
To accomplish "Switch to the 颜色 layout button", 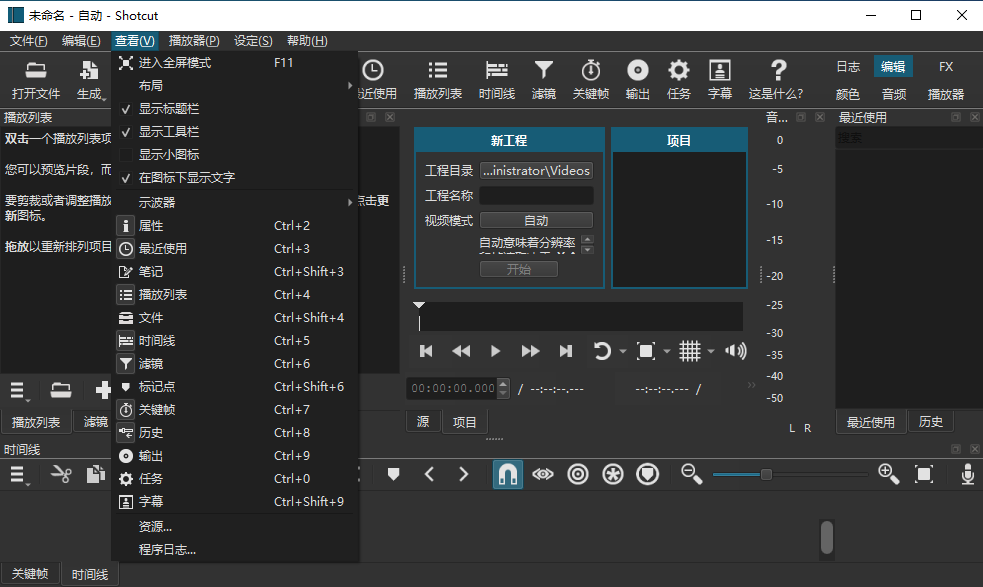I will pyautogui.click(x=848, y=94).
